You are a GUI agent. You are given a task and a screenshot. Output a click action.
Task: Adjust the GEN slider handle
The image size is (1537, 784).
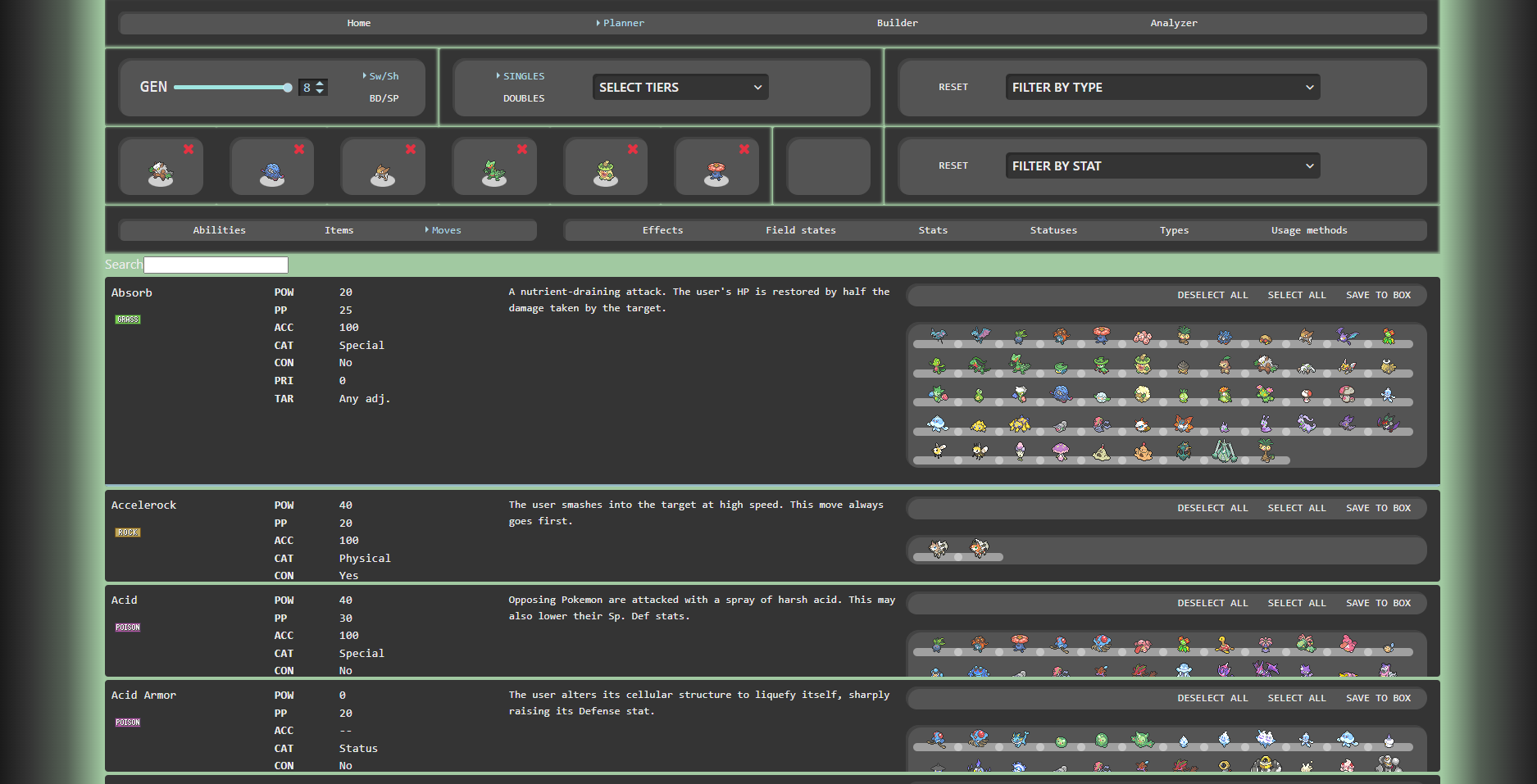pyautogui.click(x=288, y=88)
